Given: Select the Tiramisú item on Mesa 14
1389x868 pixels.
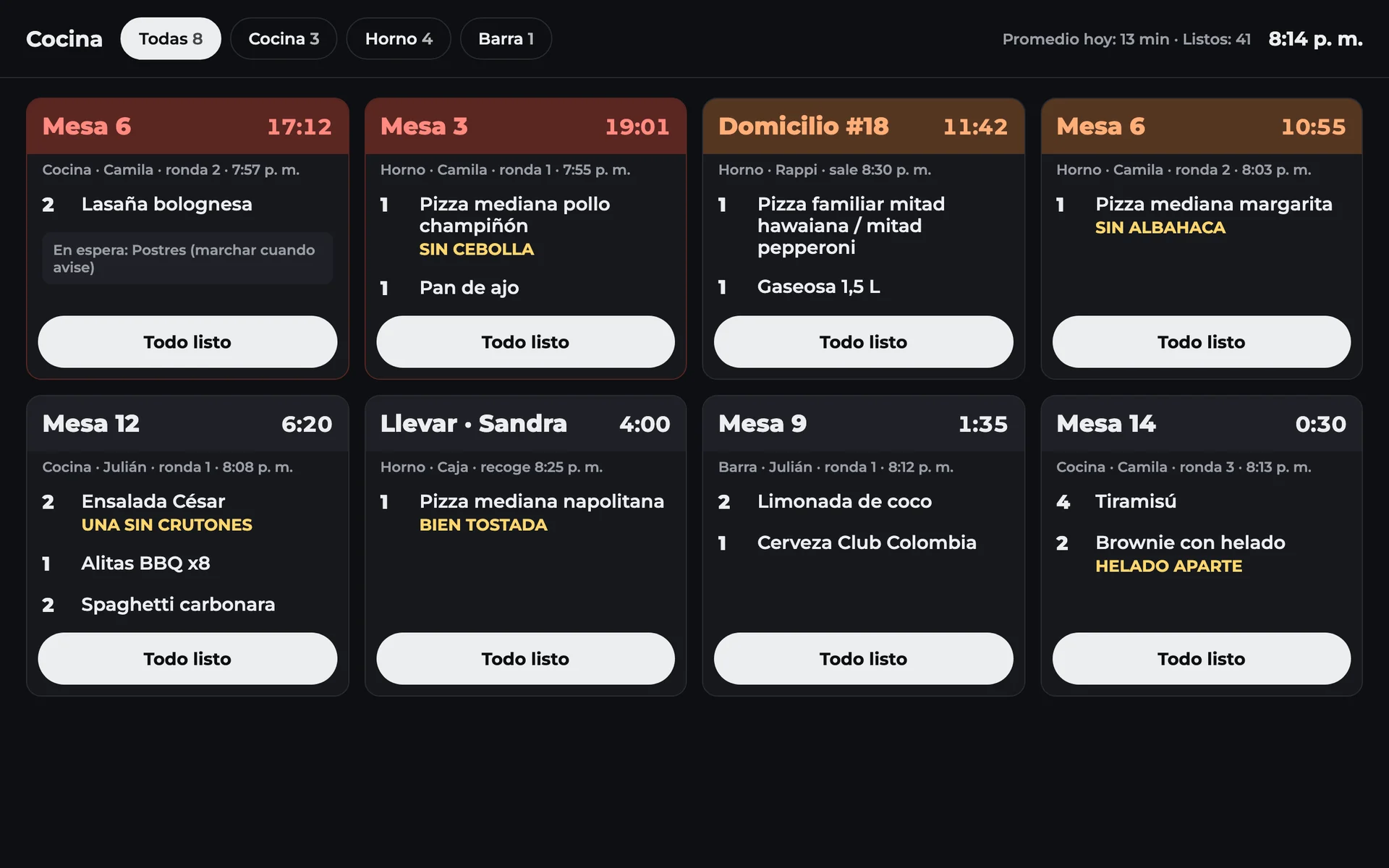Looking at the screenshot, I should point(1201,501).
